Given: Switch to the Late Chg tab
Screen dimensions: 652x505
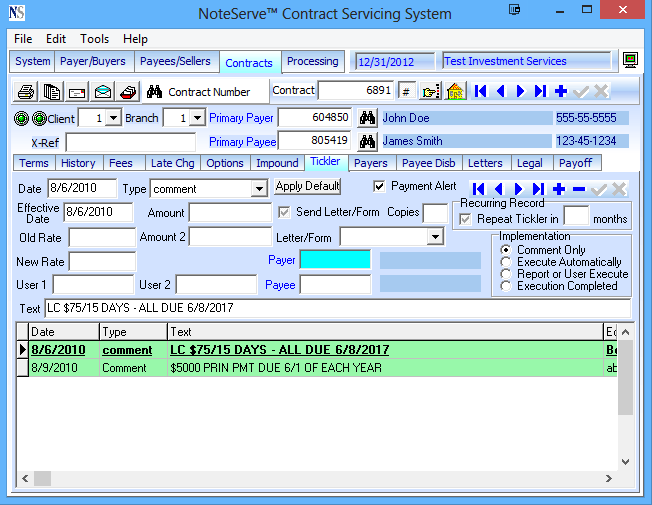Looking at the screenshot, I should [x=175, y=163].
